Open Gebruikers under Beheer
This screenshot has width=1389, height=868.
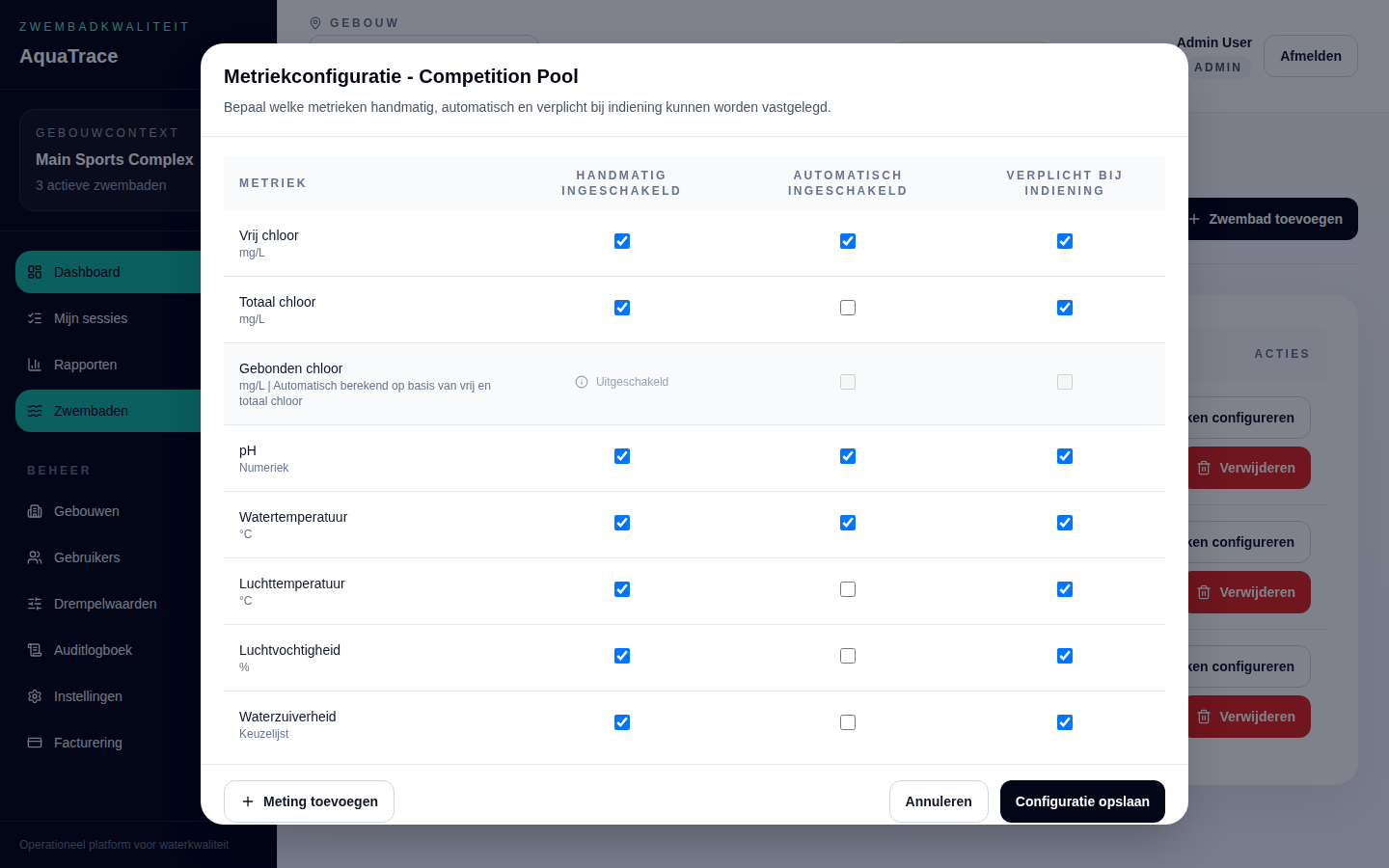click(x=108, y=557)
